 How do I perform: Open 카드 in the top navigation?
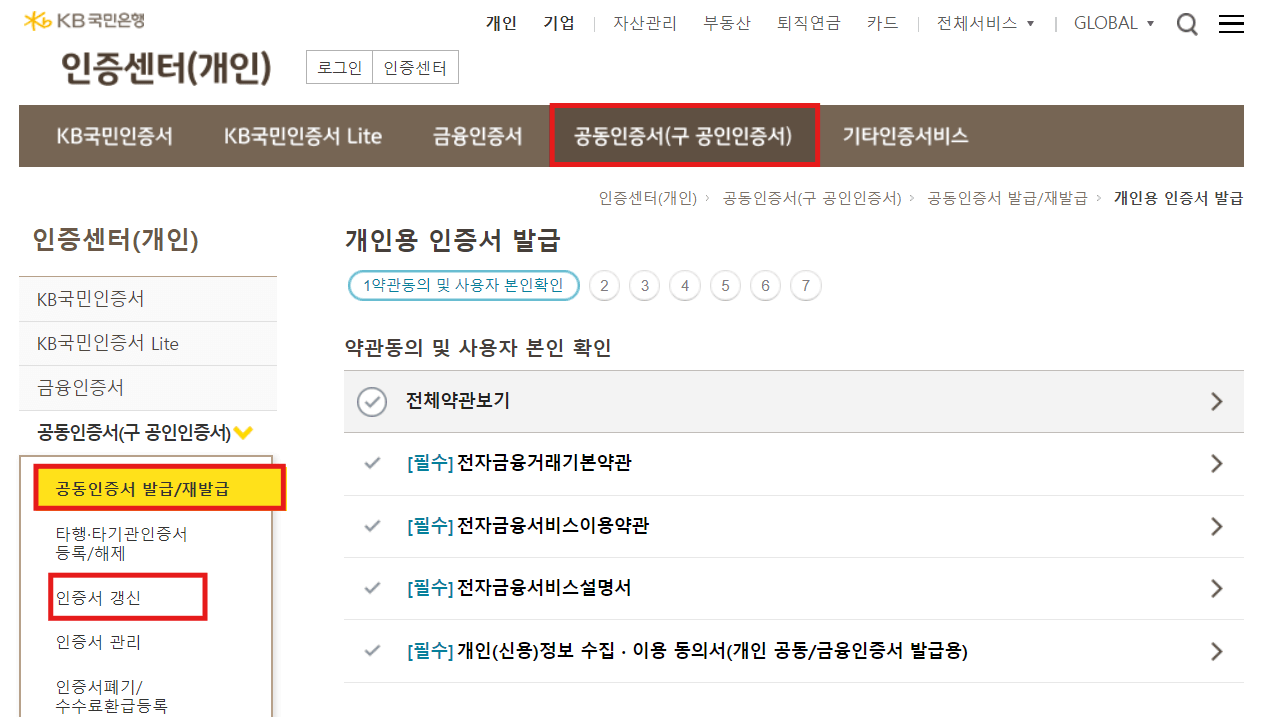pyautogui.click(x=882, y=23)
